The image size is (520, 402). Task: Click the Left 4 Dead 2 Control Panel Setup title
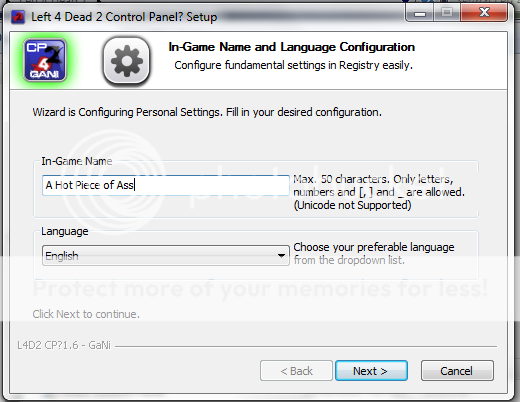[124, 17]
